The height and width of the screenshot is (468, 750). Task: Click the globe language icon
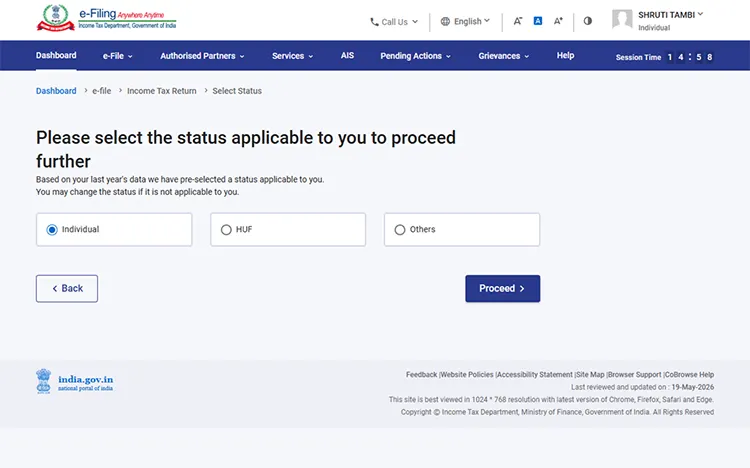point(445,22)
